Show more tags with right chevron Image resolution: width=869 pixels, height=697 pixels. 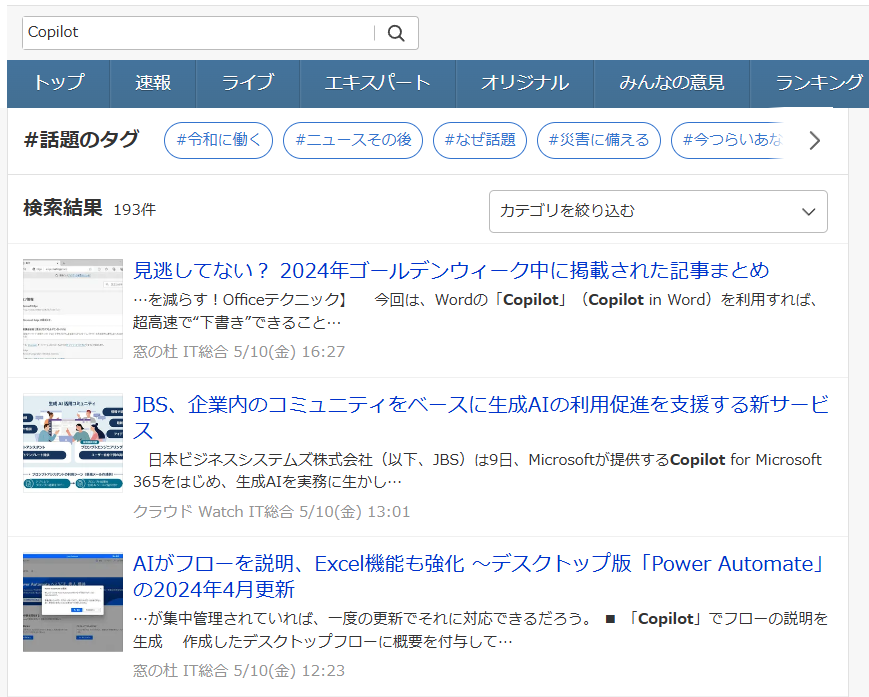(814, 141)
